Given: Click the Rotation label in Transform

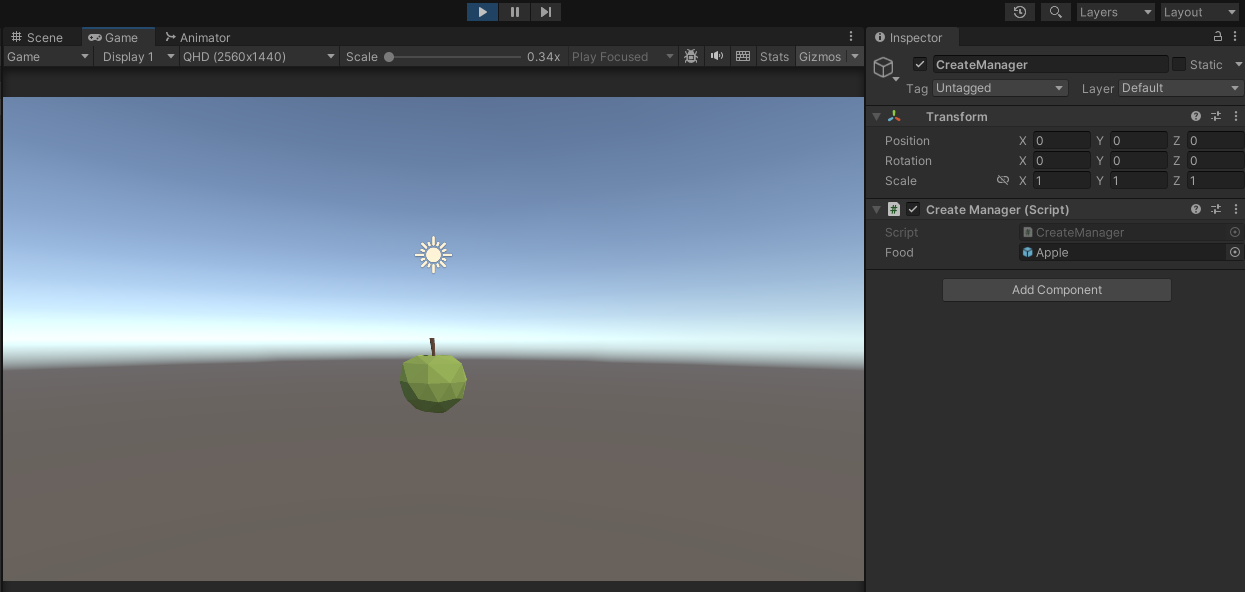Looking at the screenshot, I should click(x=908, y=161).
